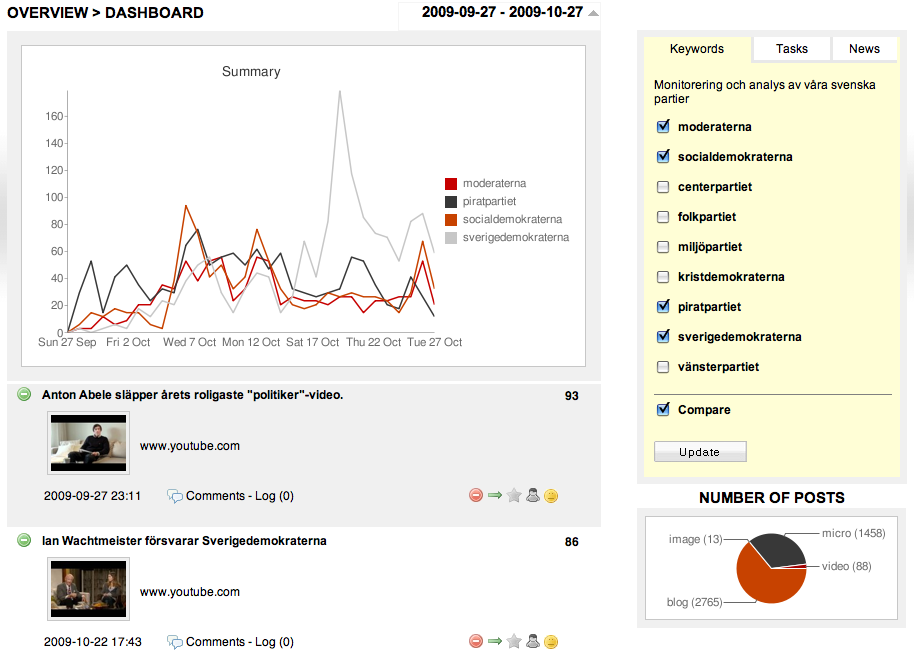Click red remove icon on Anton Abele post
This screenshot has height=655, width=915.
(476, 495)
